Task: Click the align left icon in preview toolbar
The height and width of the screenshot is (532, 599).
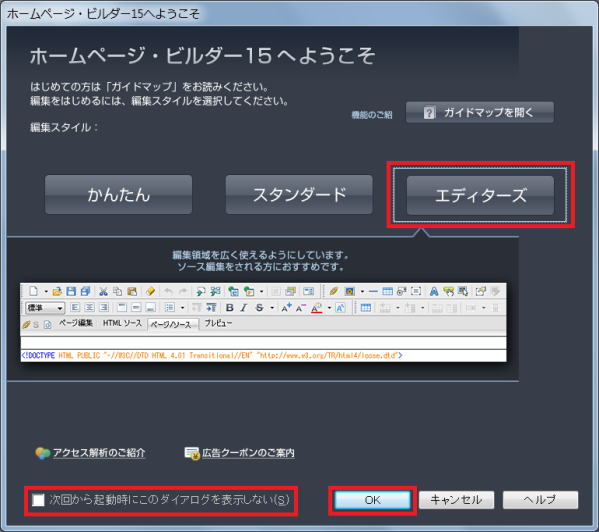Action: pyautogui.click(x=75, y=307)
